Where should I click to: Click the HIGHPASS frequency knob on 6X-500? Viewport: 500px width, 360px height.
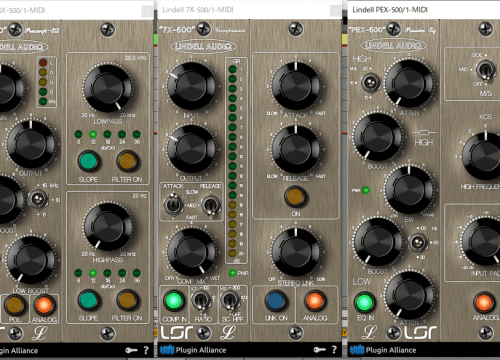107,227
